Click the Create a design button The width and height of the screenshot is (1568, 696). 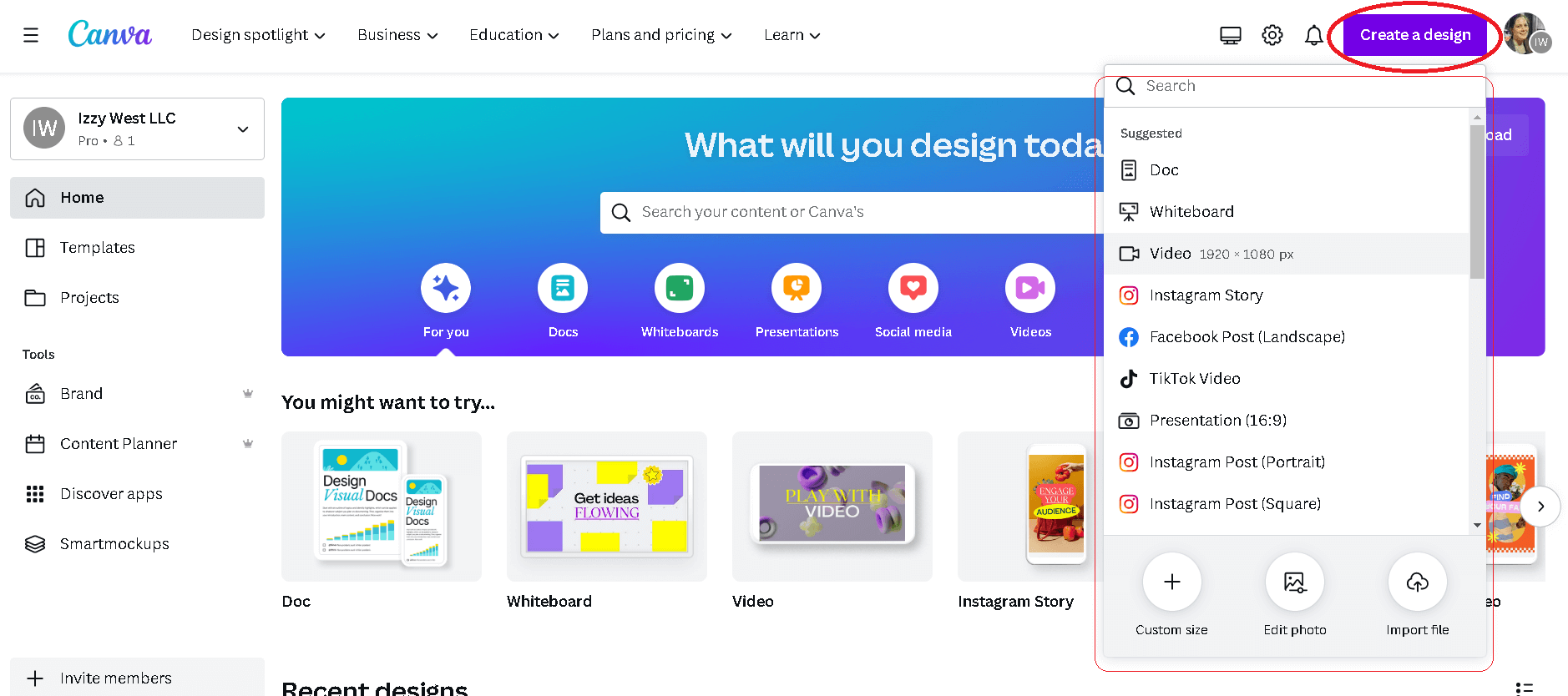[x=1414, y=35]
